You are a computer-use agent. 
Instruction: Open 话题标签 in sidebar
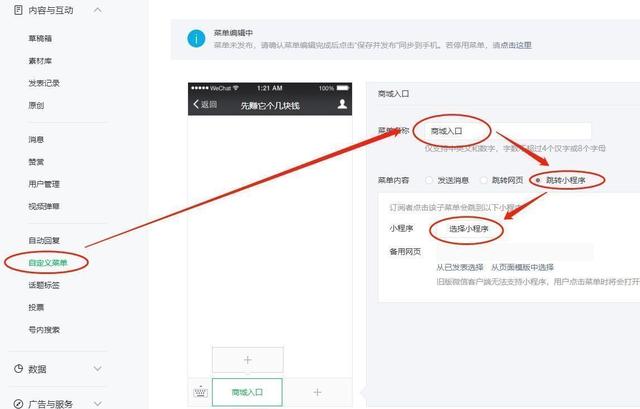coord(44,285)
